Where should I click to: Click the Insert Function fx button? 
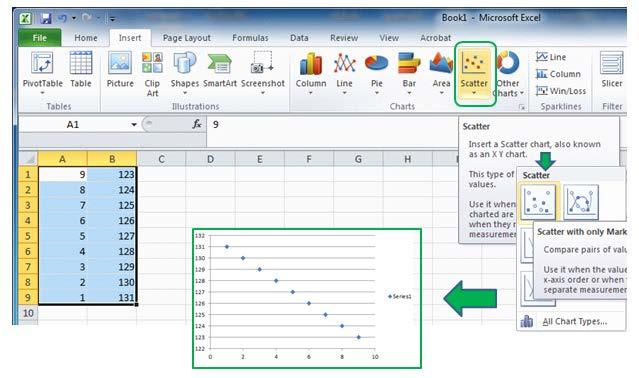[197, 124]
